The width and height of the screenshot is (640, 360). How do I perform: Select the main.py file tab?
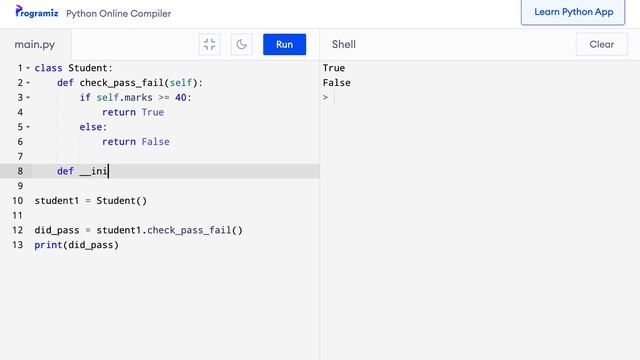point(35,44)
